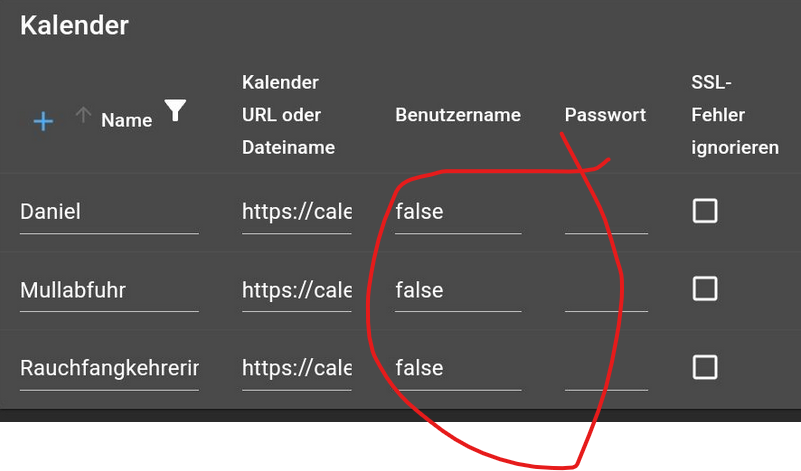Click the password field for Daniel
The width and height of the screenshot is (801, 471).
pos(606,212)
